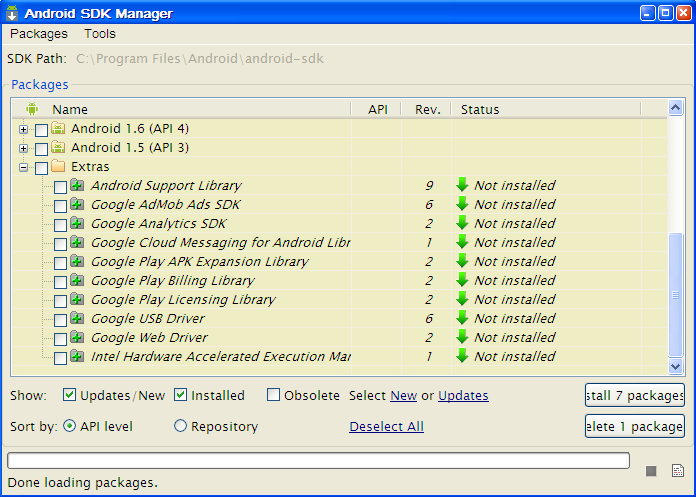
Task: Click green download arrow for Intel Hardware Accelerated Execution
Action: [462, 356]
